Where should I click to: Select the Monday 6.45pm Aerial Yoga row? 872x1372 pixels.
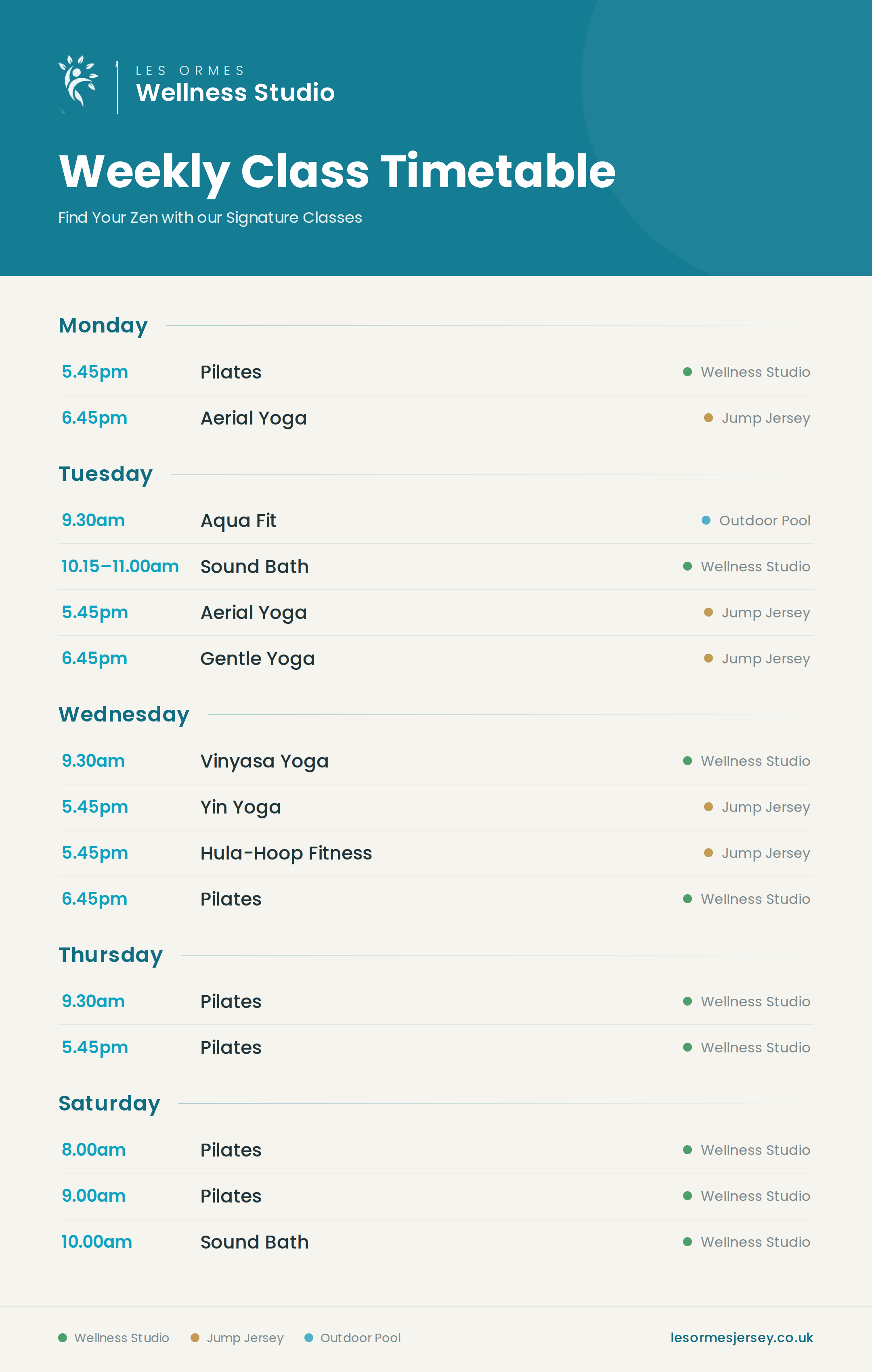[x=436, y=418]
